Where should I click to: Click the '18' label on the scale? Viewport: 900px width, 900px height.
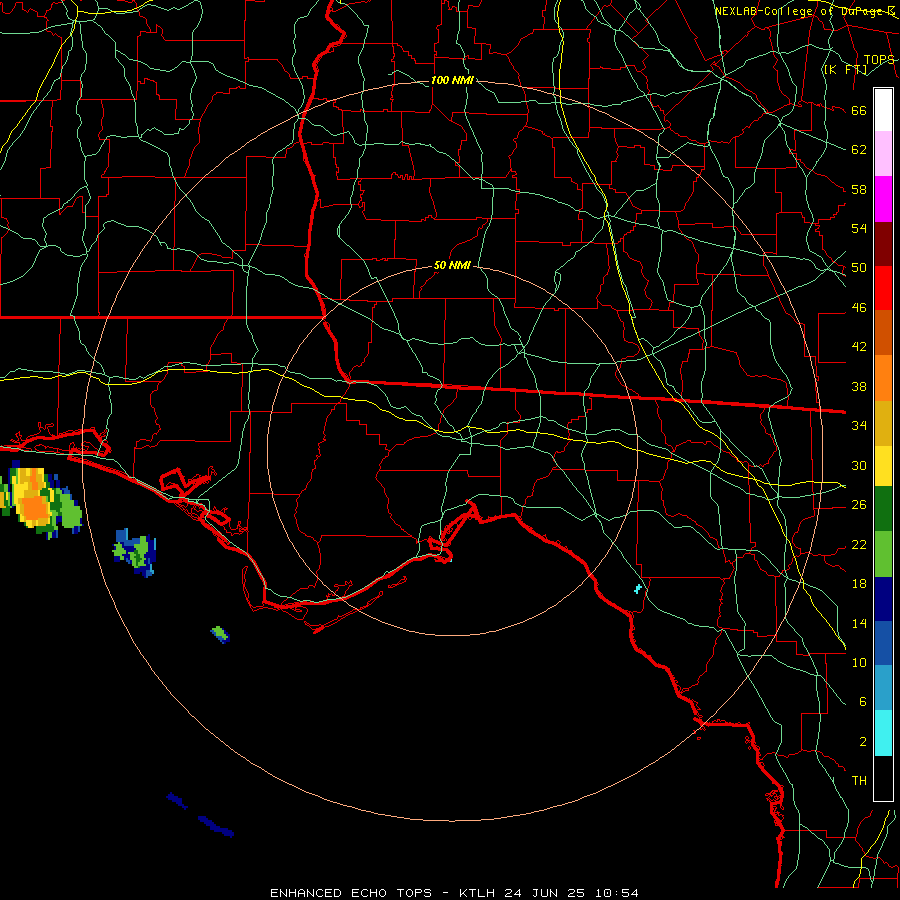point(859,584)
